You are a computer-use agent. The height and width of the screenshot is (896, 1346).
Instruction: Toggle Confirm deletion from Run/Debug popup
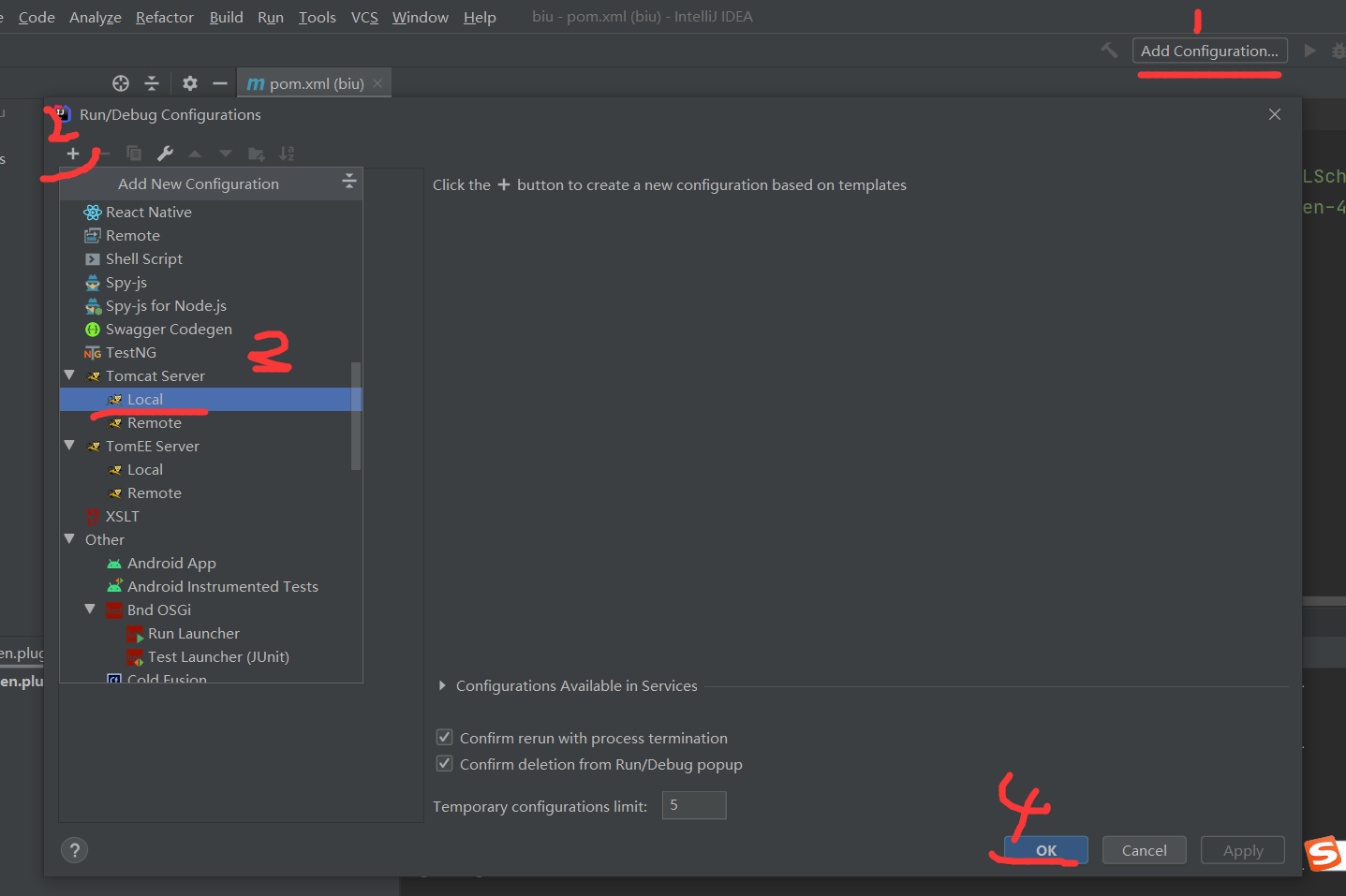pos(445,764)
